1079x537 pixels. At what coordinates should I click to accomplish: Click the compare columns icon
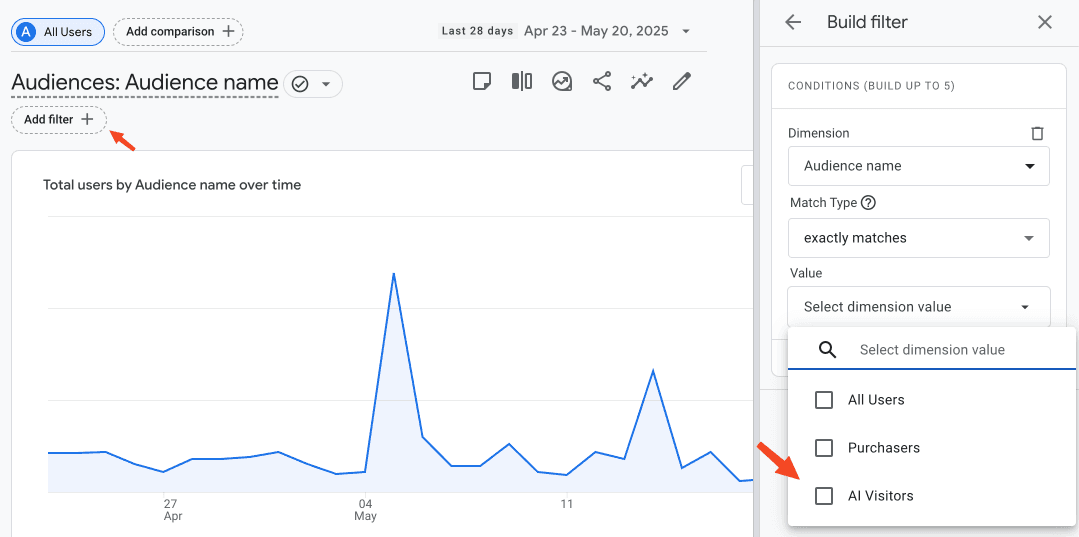522,82
